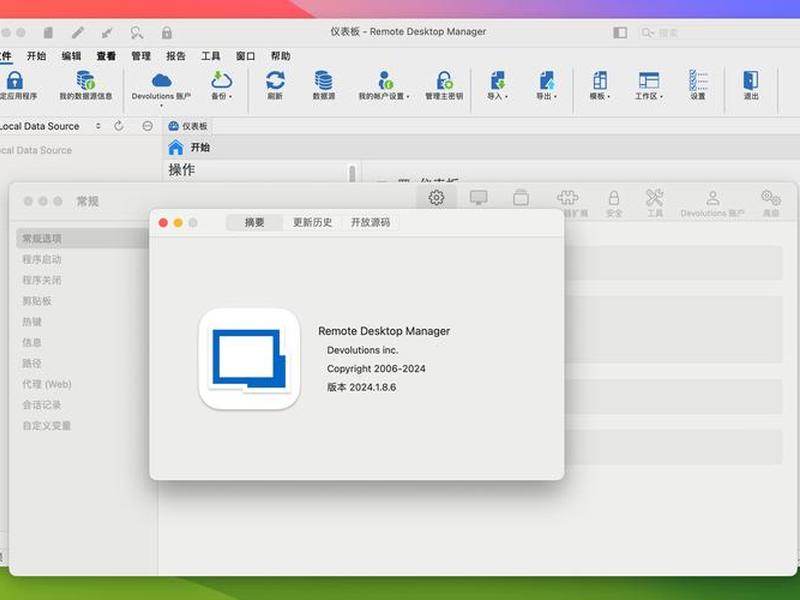Open the Templates (模板) dropdown
The height and width of the screenshot is (600, 800).
(600, 85)
